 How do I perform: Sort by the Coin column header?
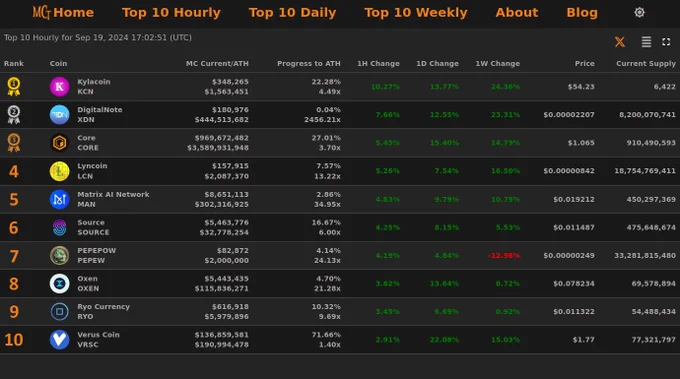click(x=59, y=63)
